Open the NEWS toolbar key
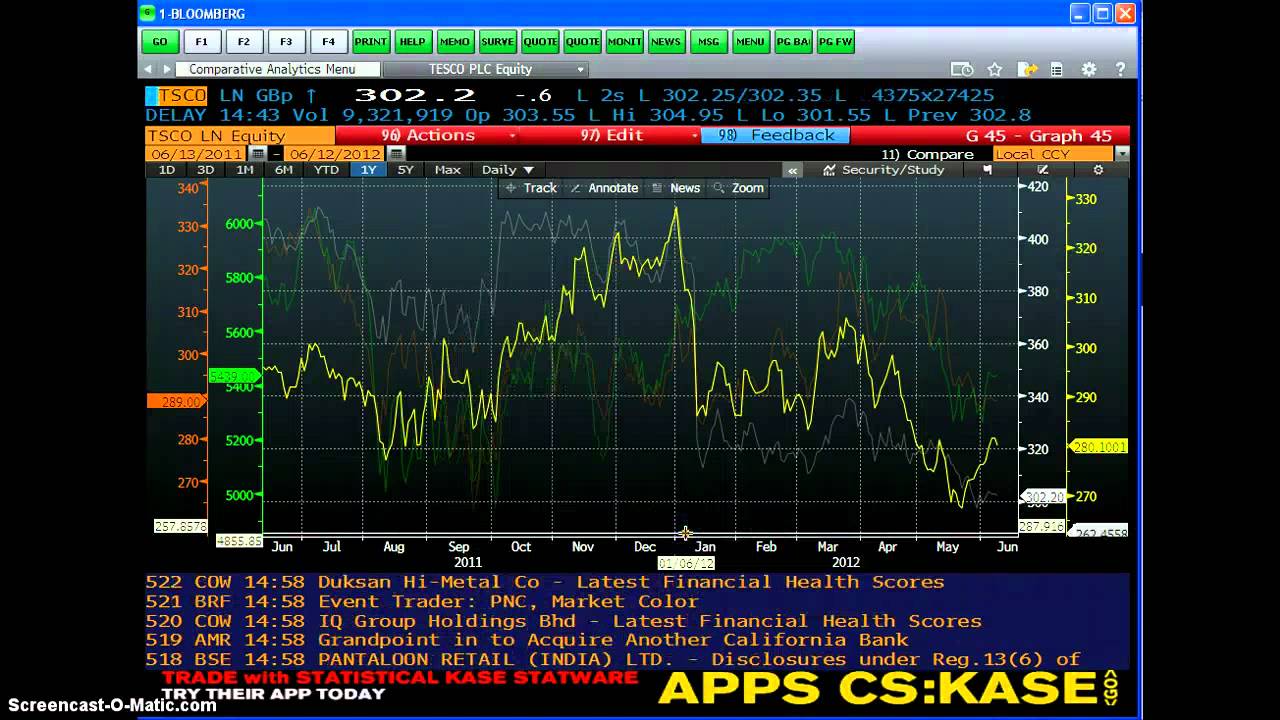Screen dimensions: 1280x720 point(666,42)
